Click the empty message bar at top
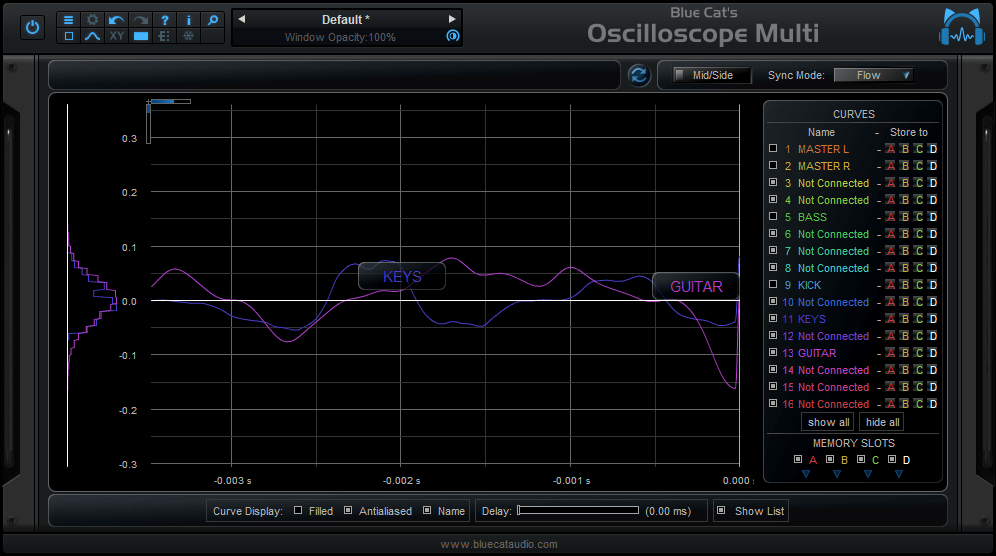 click(334, 75)
